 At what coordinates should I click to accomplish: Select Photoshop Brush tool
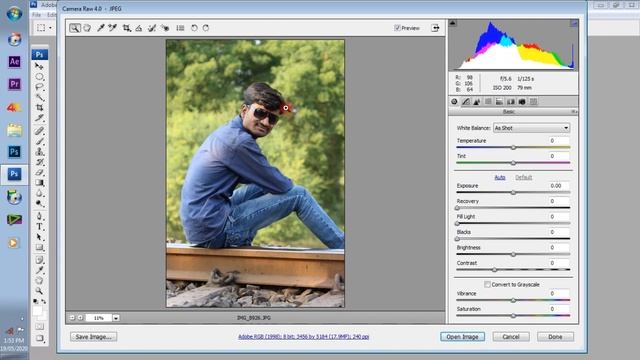(x=39, y=141)
